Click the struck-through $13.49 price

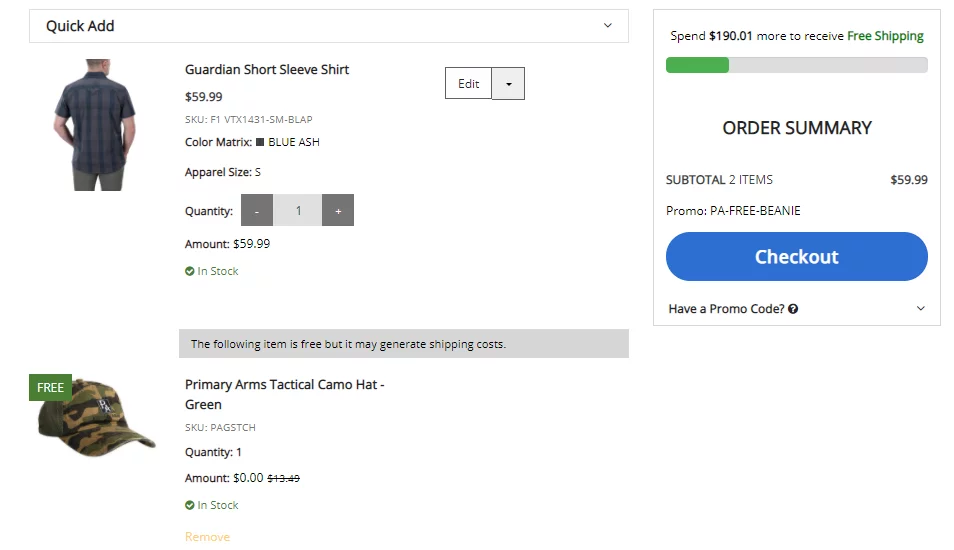point(284,479)
